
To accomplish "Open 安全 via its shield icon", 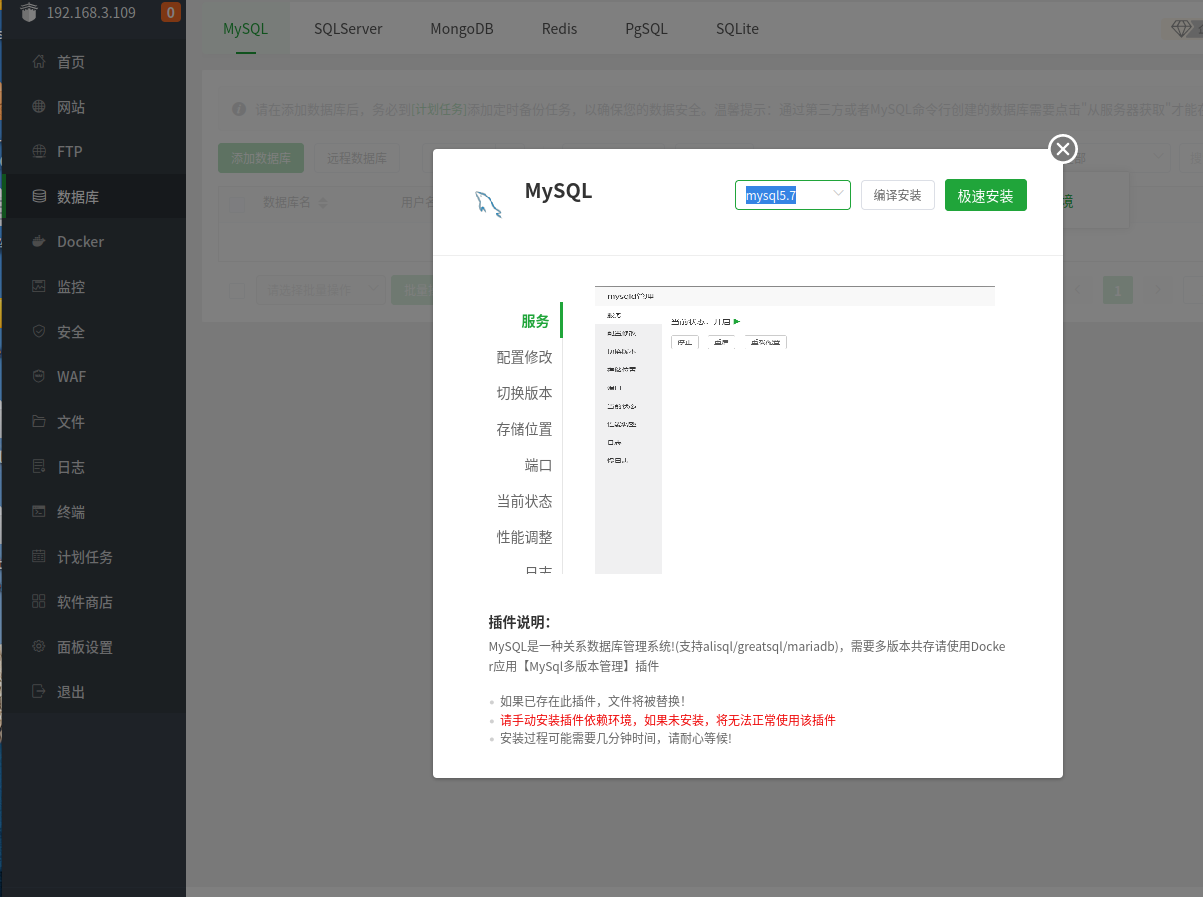I will tap(39, 332).
